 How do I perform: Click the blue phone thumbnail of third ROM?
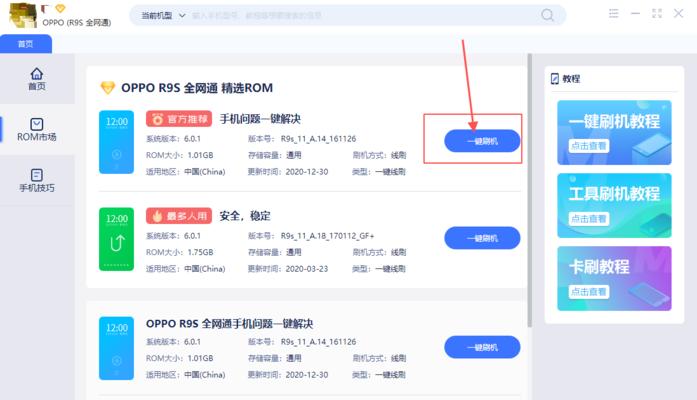point(116,348)
